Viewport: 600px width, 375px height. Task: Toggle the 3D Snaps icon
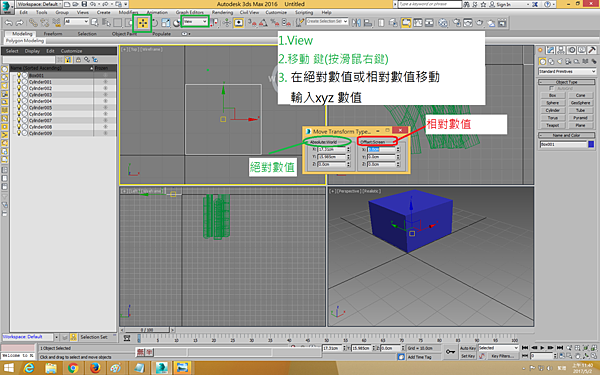(252, 23)
